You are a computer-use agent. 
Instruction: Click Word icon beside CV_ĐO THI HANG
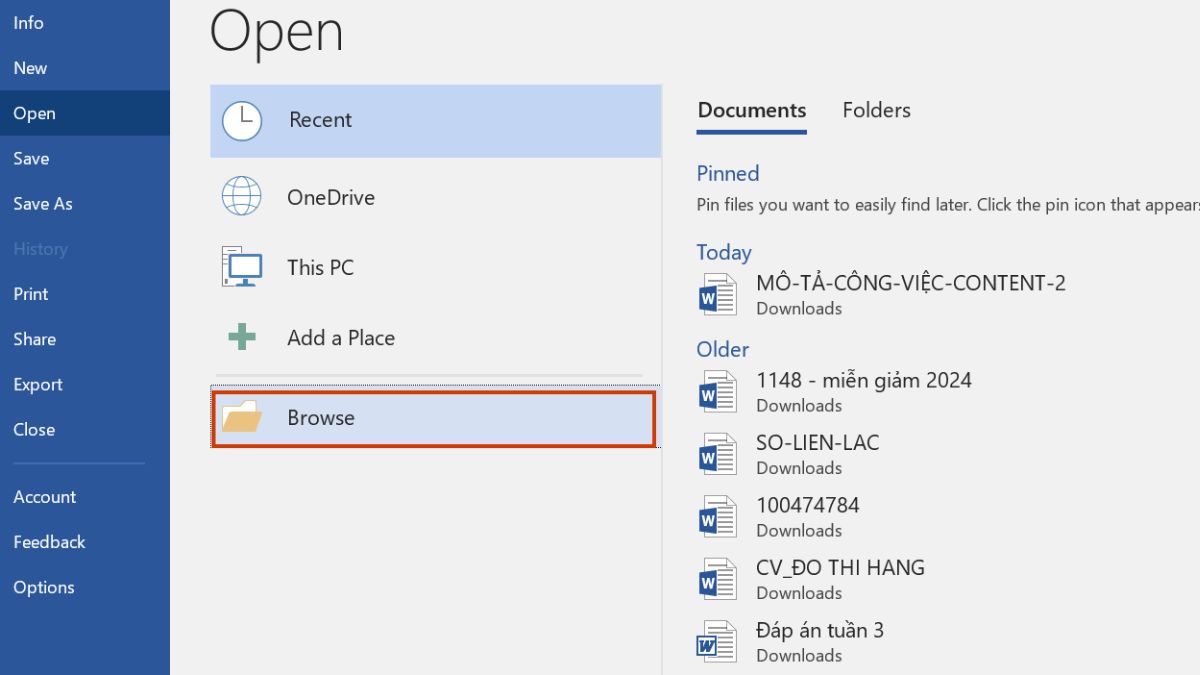point(717,579)
